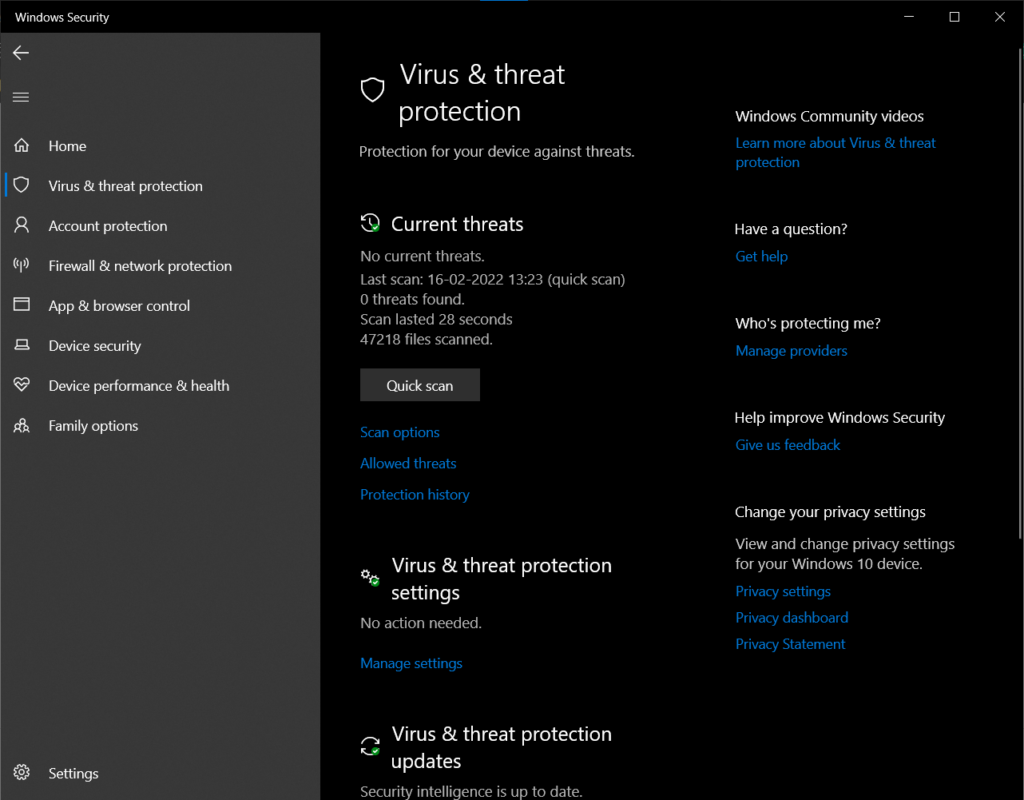
Task: Click 'Who's protecting me?' heading
Action: 808,323
